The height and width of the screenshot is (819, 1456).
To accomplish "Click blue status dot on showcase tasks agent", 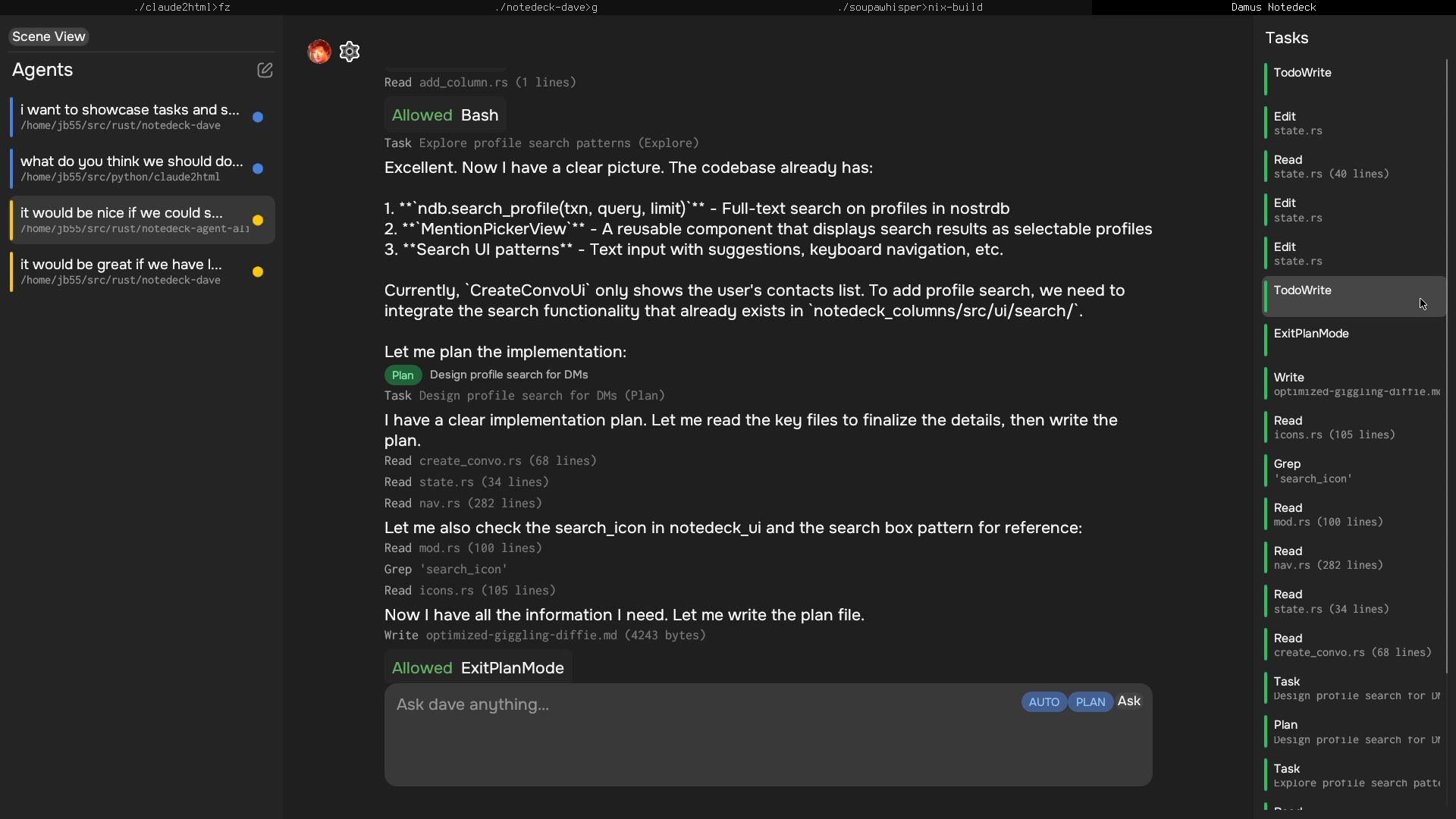I will coord(258,118).
